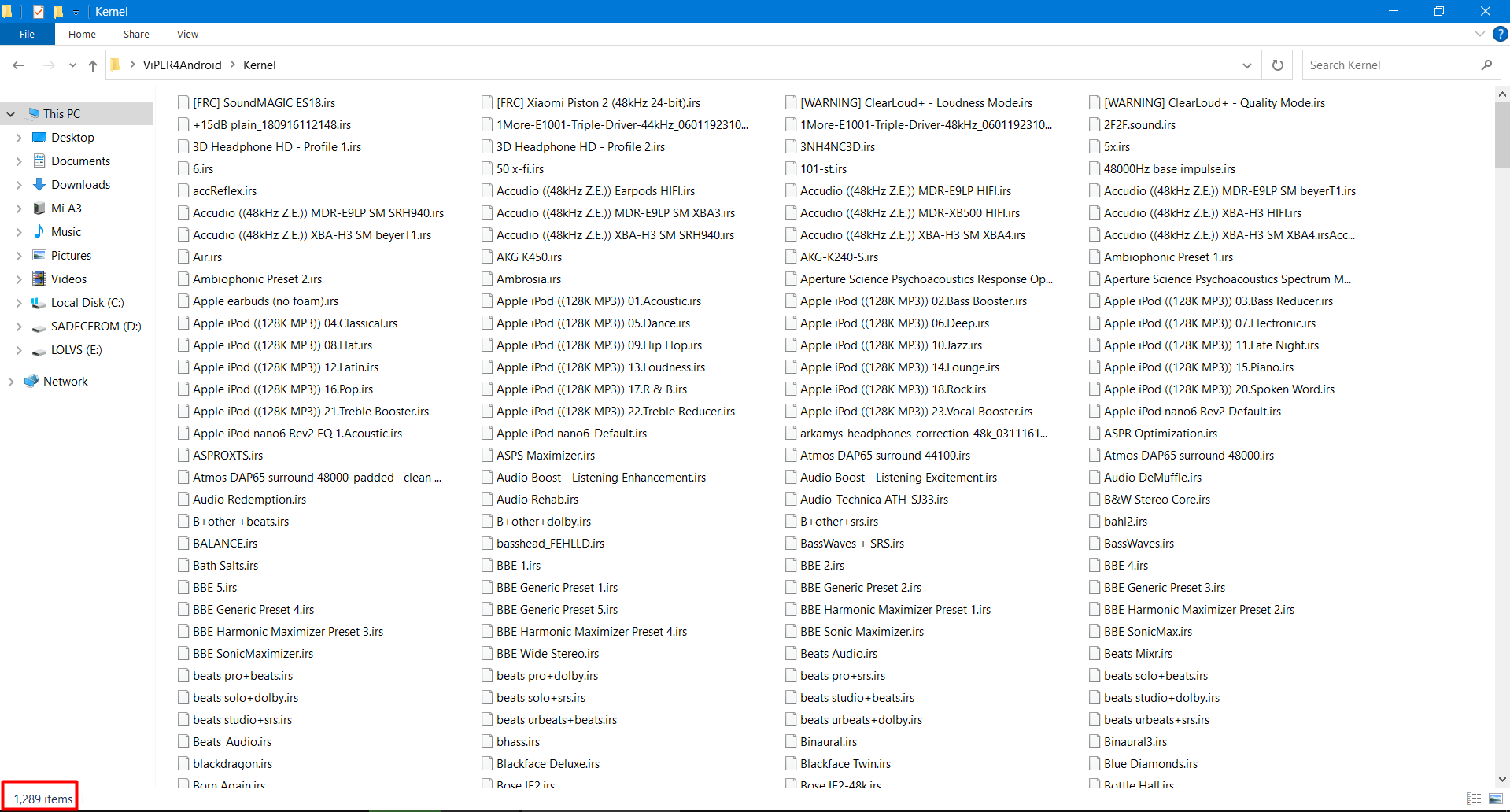The image size is (1510, 812).
Task: Click file icon of Air.irs
Action: (183, 257)
